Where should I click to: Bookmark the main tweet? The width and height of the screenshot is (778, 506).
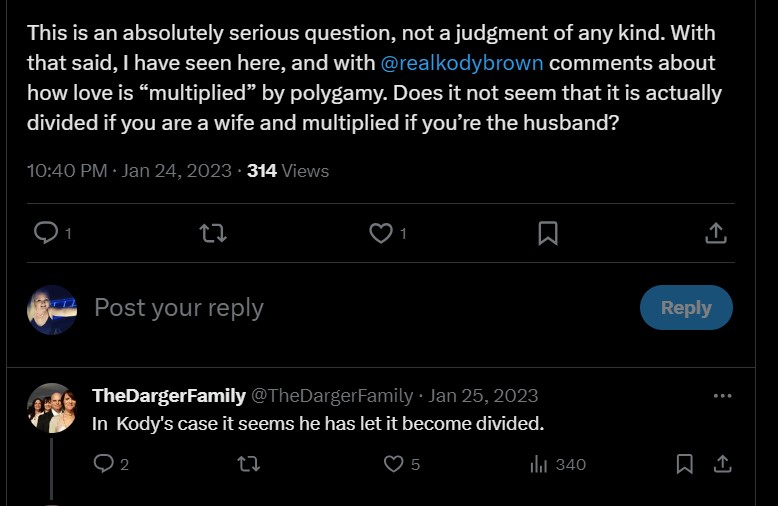[548, 233]
